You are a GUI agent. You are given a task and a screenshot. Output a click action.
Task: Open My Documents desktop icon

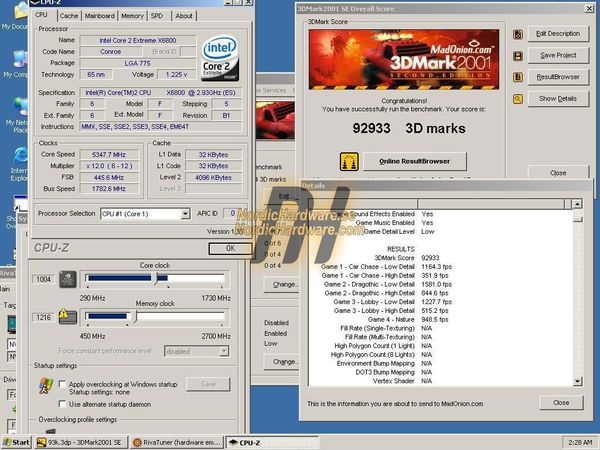(18, 15)
